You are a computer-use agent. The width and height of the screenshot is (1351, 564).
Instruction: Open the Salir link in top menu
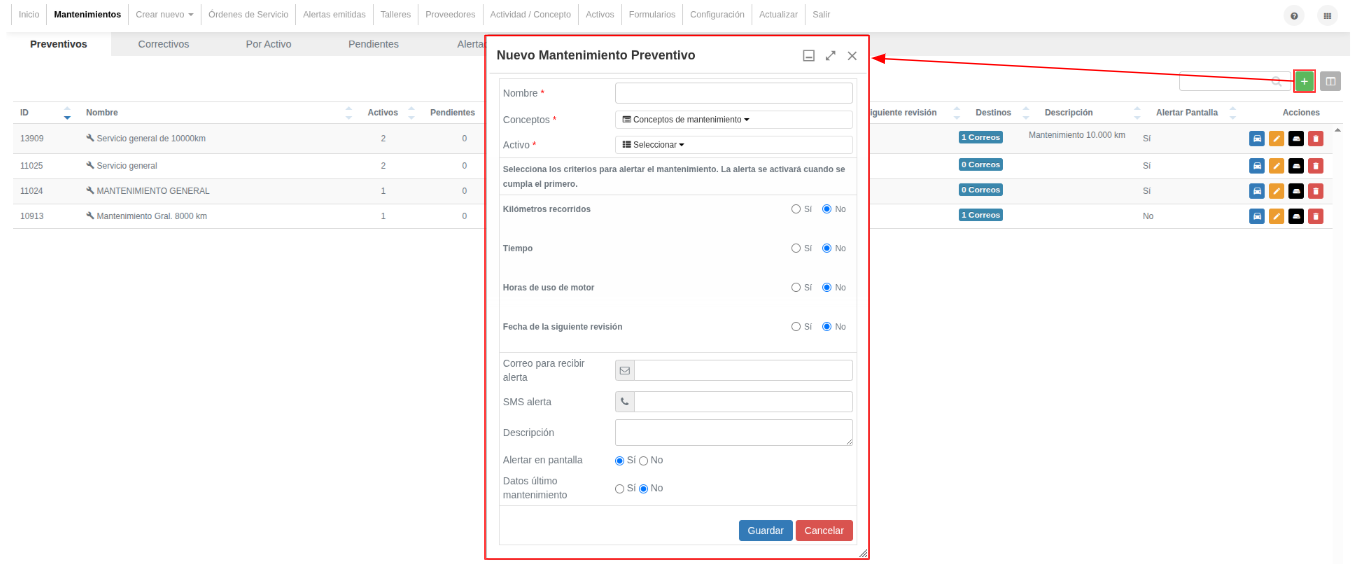(x=821, y=15)
